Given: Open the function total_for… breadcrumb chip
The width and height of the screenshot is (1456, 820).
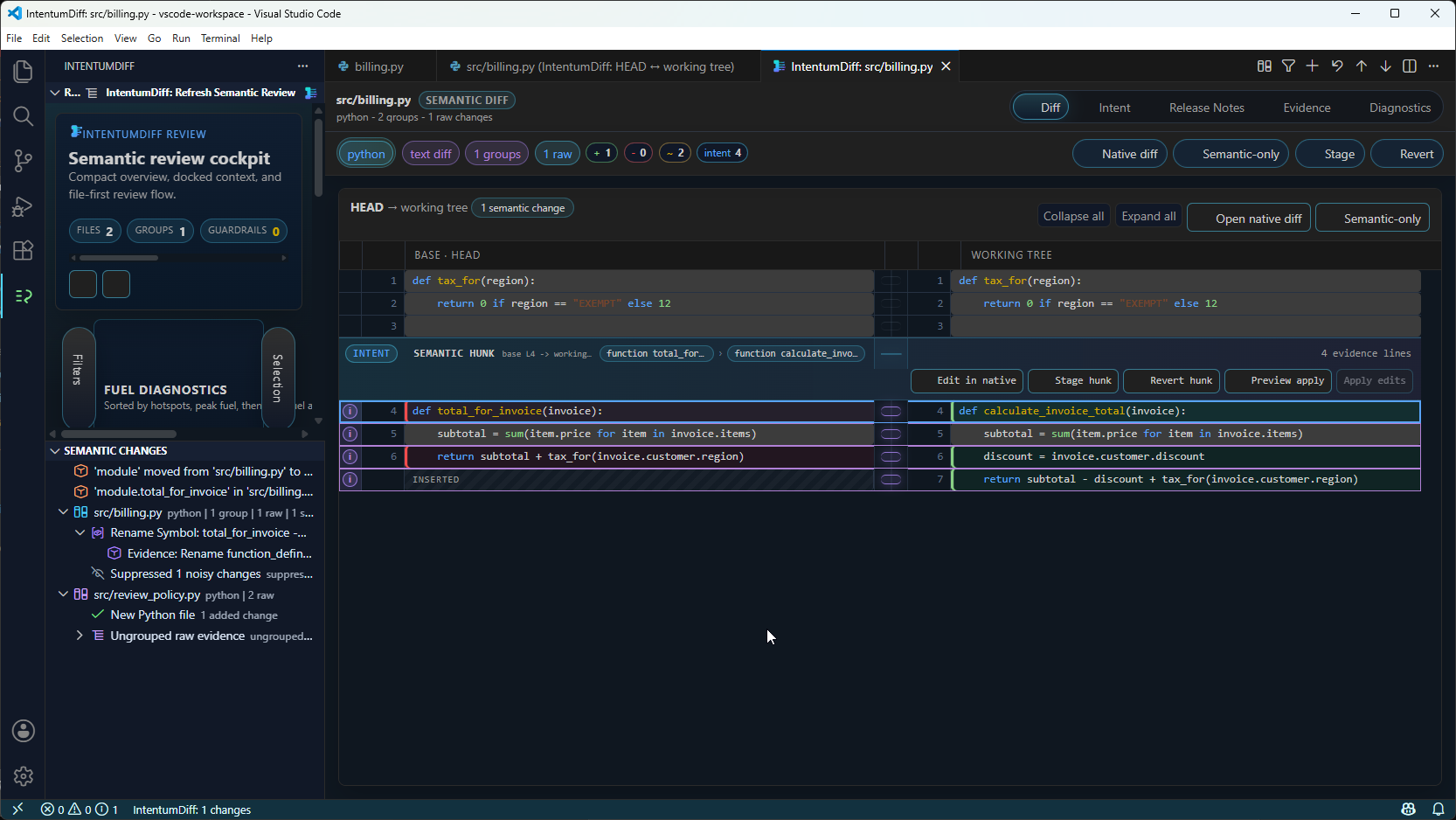Looking at the screenshot, I should coord(656,353).
